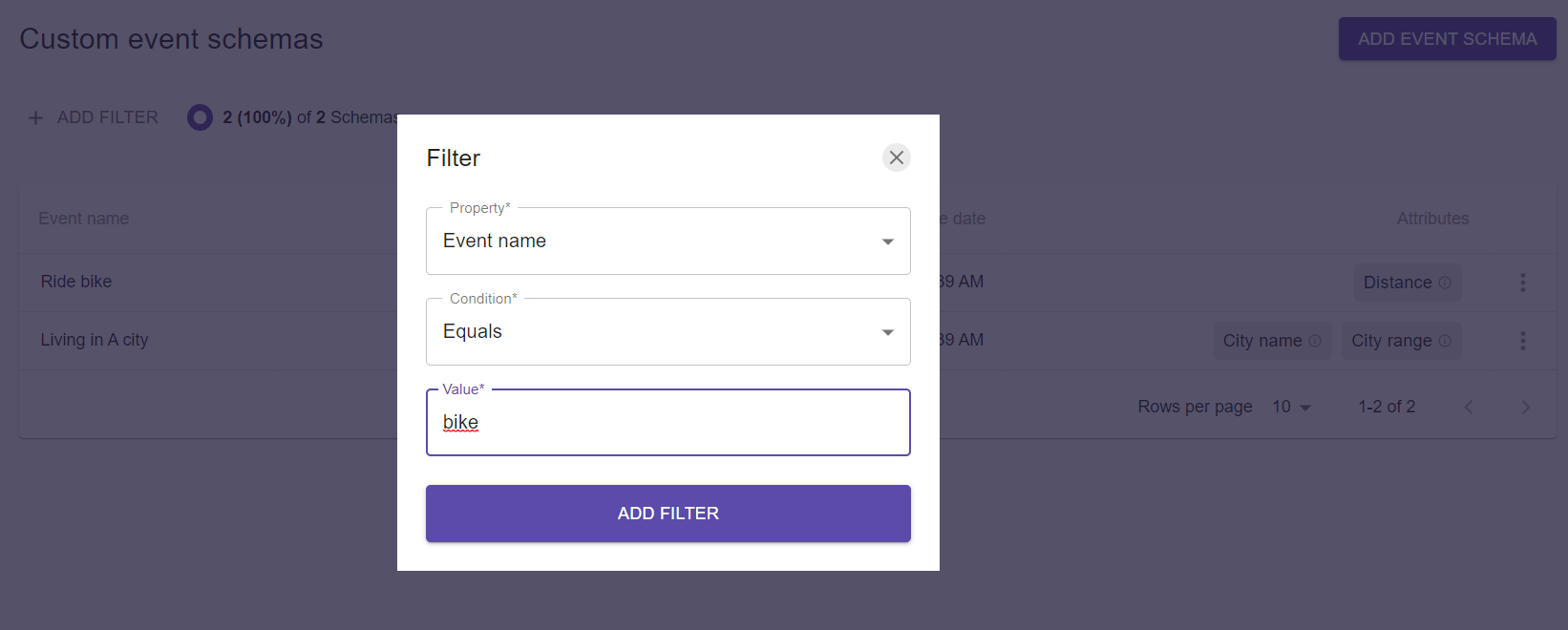1568x630 pixels.
Task: Close the Filter dialog with X icon
Action: [896, 157]
